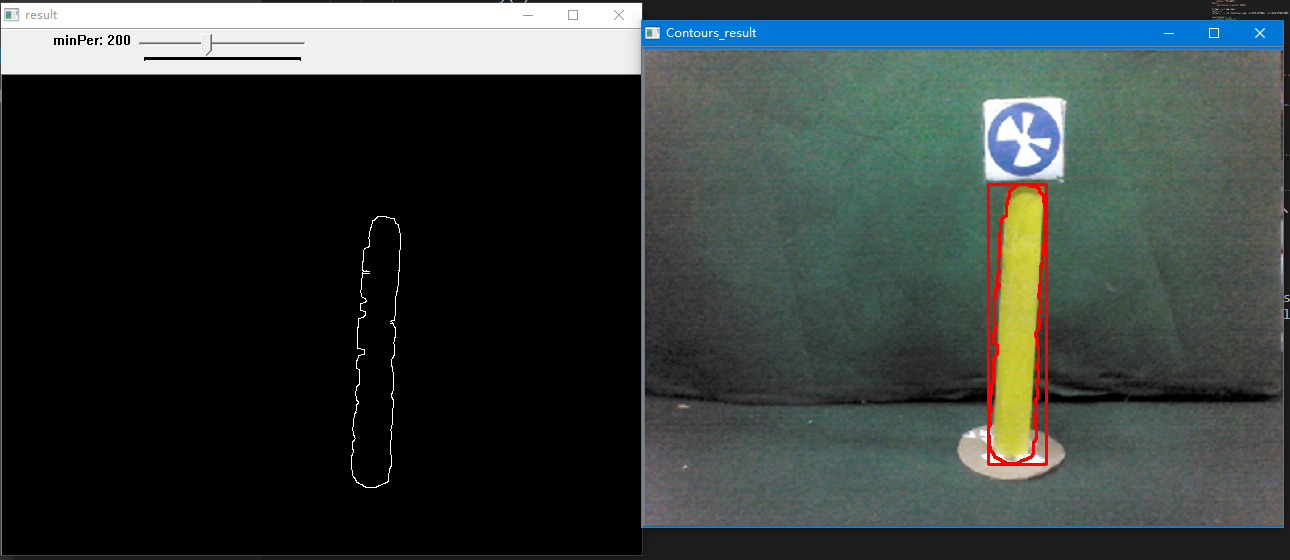
Task: Select the "Contours_result" title bar text
Action: click(710, 33)
